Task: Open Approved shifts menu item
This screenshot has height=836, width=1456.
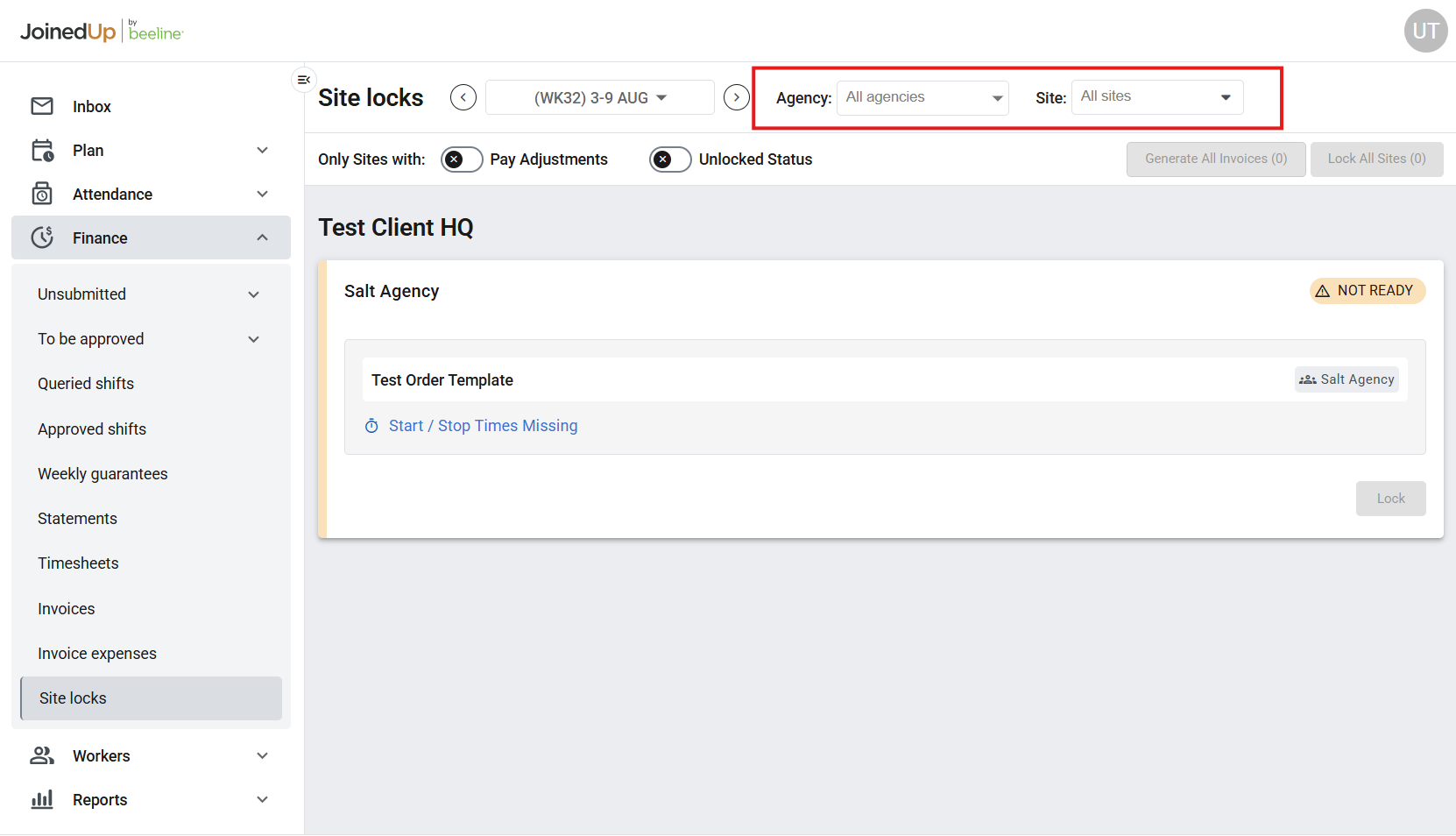Action: (151, 429)
